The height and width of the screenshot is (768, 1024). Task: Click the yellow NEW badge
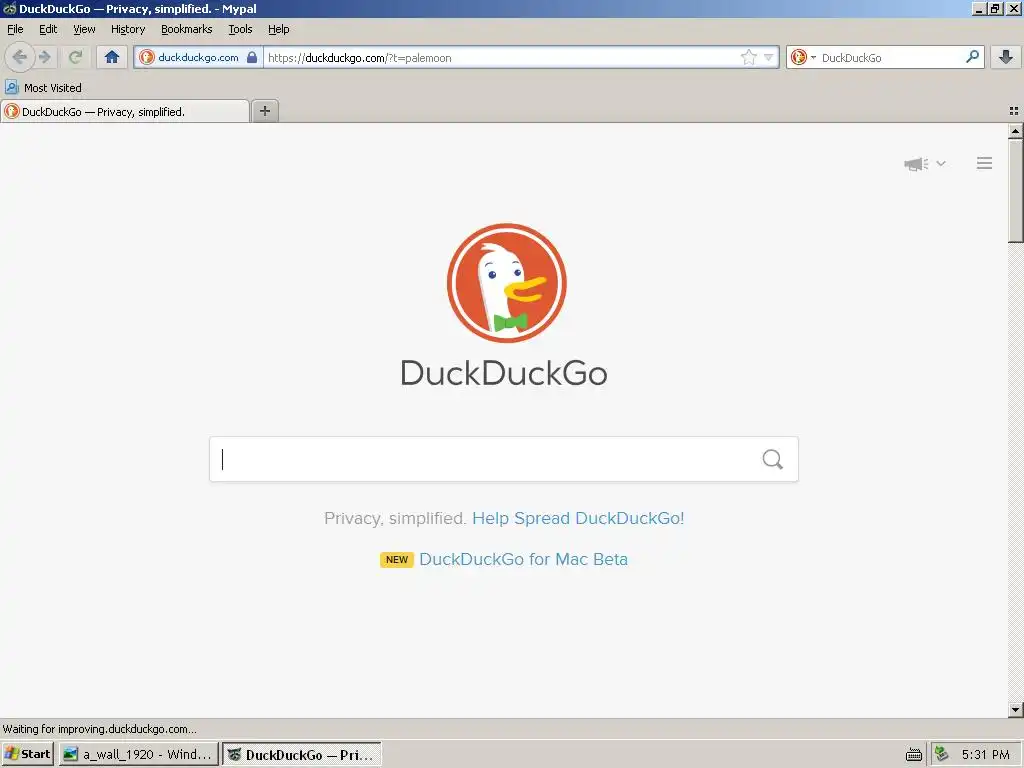click(x=396, y=560)
